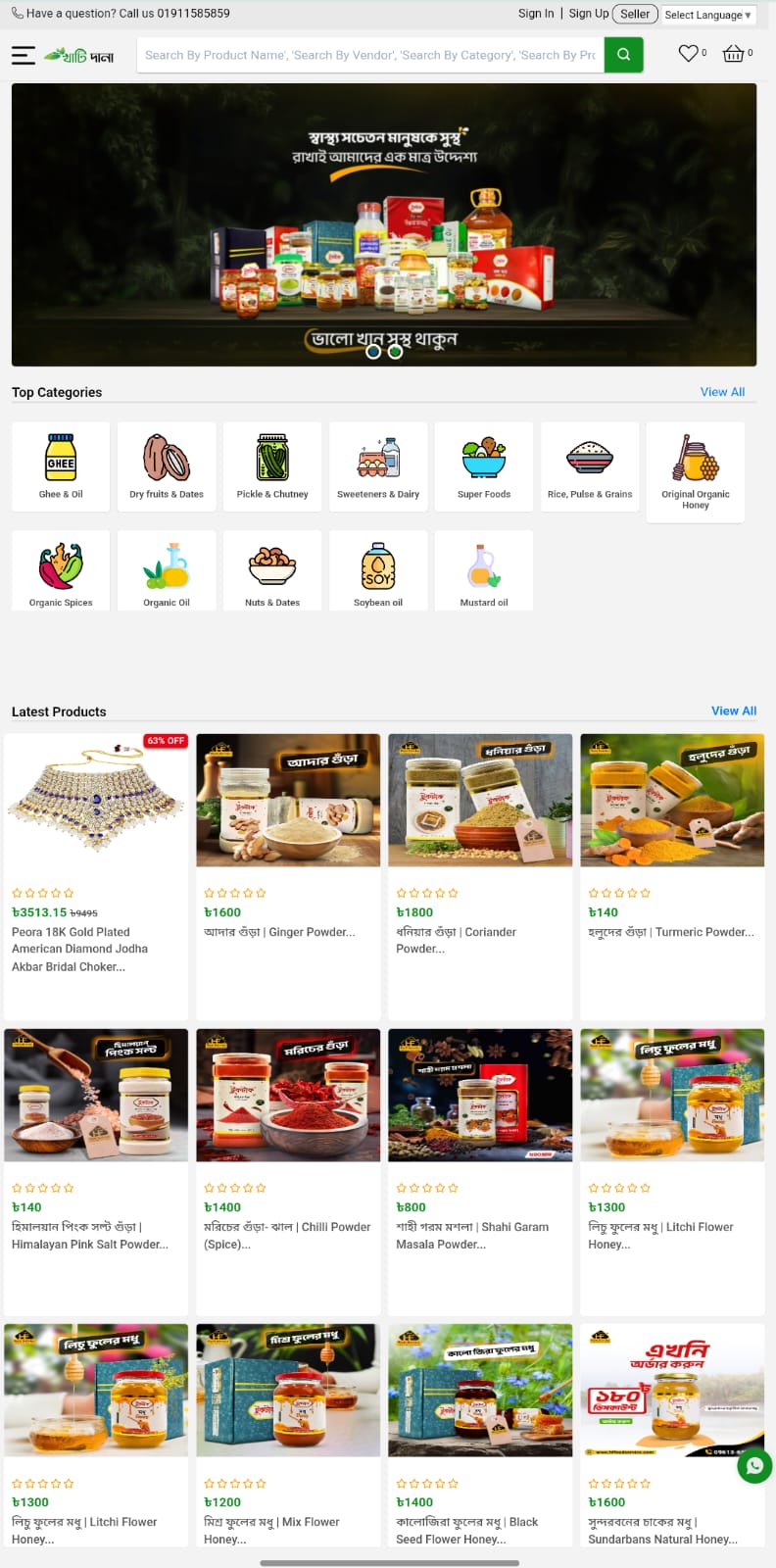Open the Pickle & Chutney category icon

tap(272, 457)
